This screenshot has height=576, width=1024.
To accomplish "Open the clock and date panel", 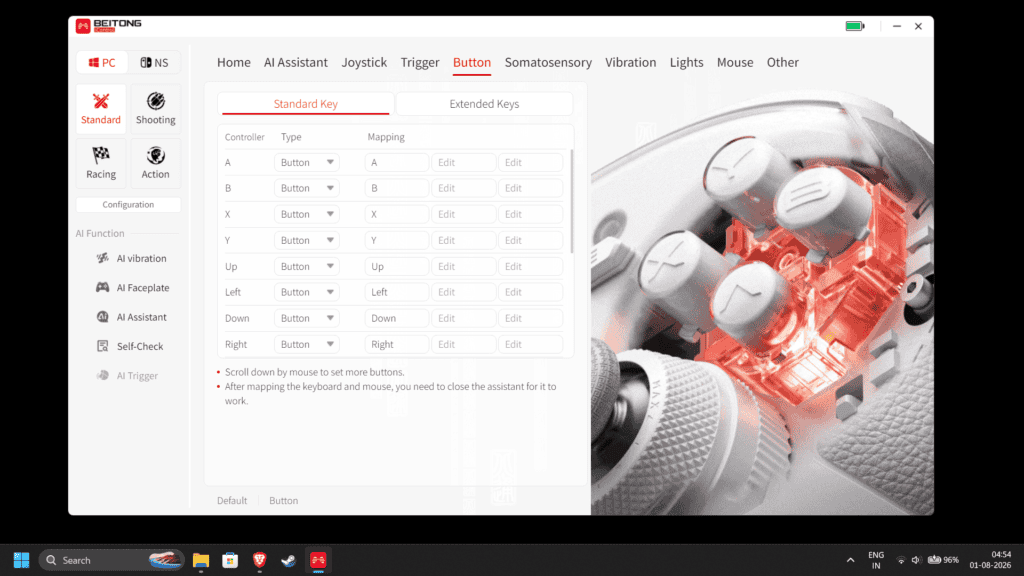I will [990, 560].
